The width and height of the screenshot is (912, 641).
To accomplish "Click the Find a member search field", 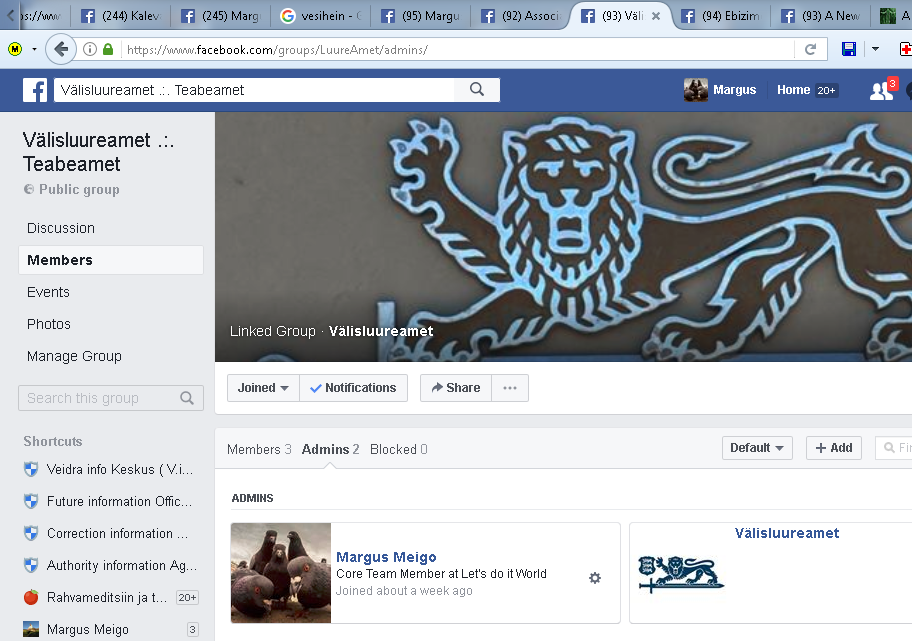I will click(x=894, y=448).
